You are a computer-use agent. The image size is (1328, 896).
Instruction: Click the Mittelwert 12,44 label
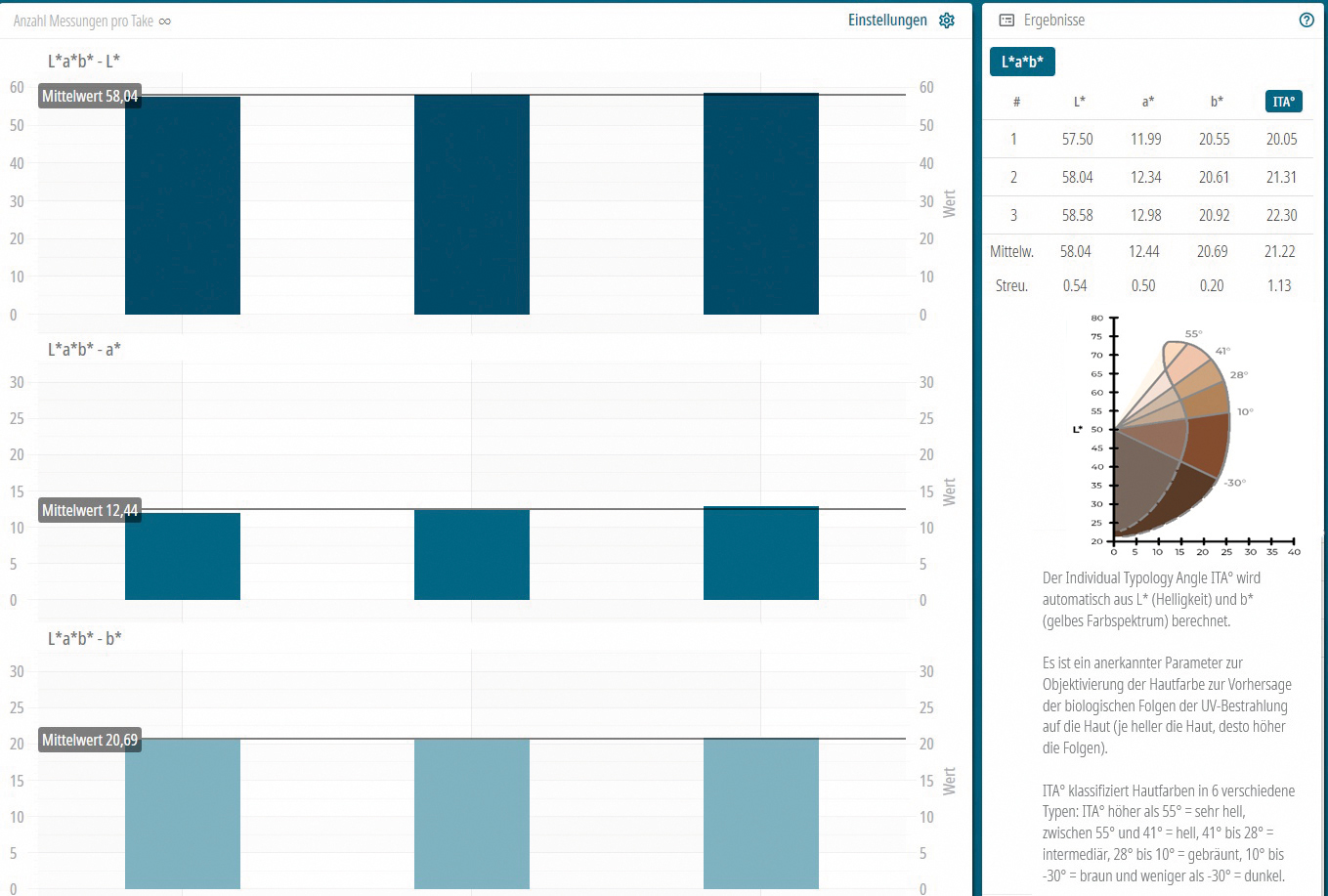(90, 510)
